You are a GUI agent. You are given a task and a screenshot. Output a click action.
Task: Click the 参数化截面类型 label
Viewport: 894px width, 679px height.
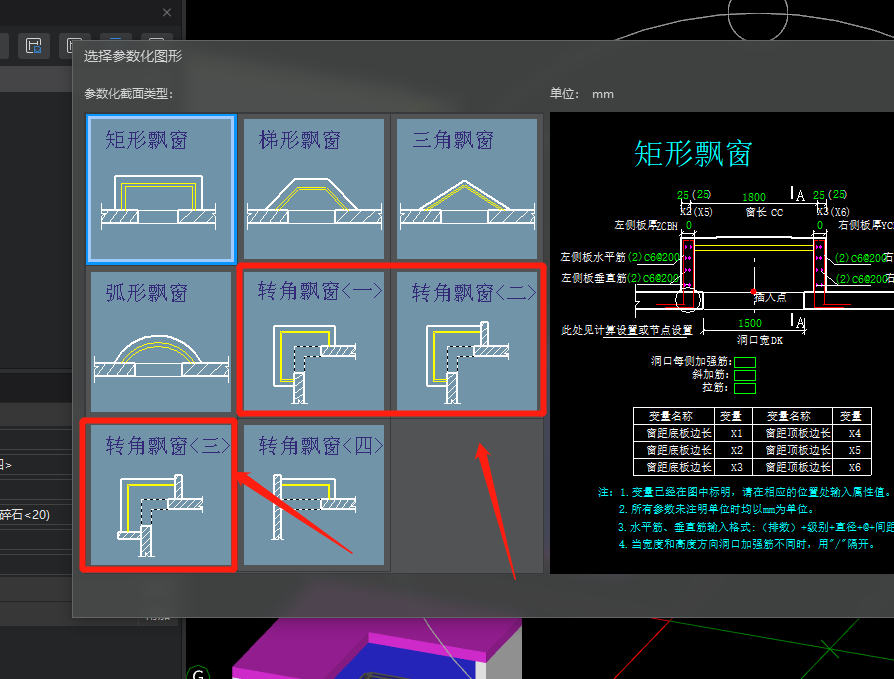click(128, 93)
